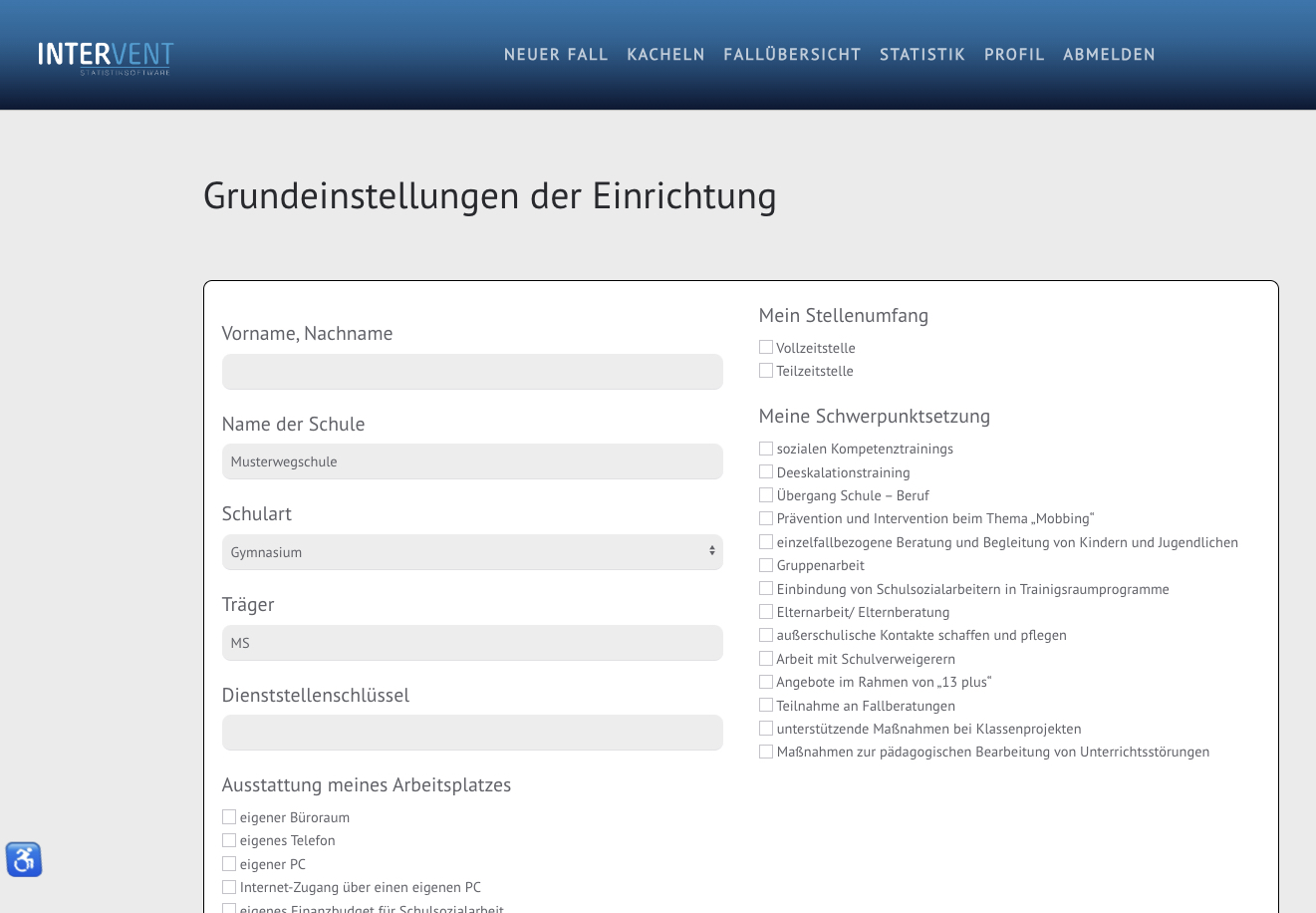Enable eigener Büroraum checkbox
The image size is (1316, 913).
(x=229, y=817)
